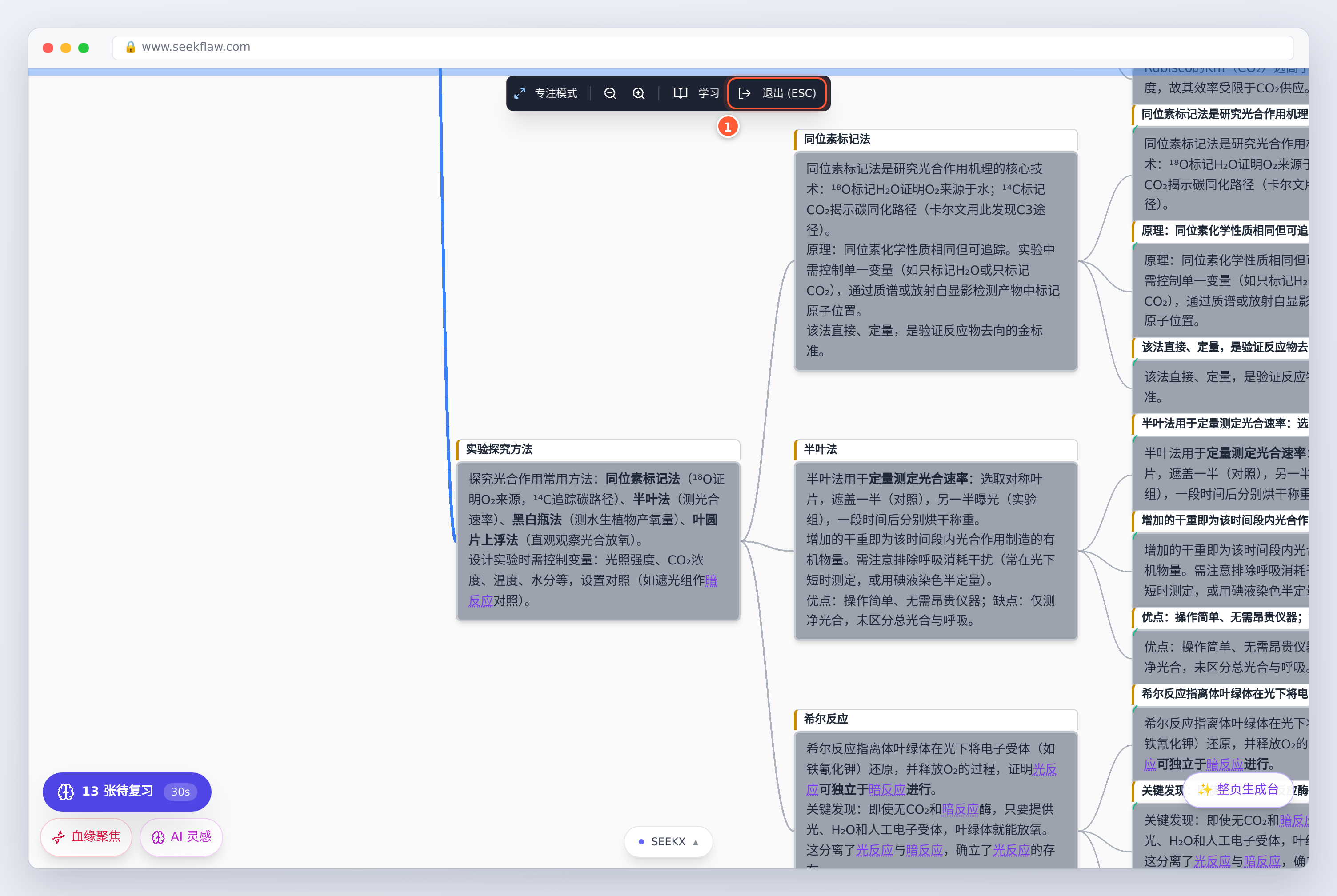Click the browser address bar
The height and width of the screenshot is (896, 1337).
[703, 48]
